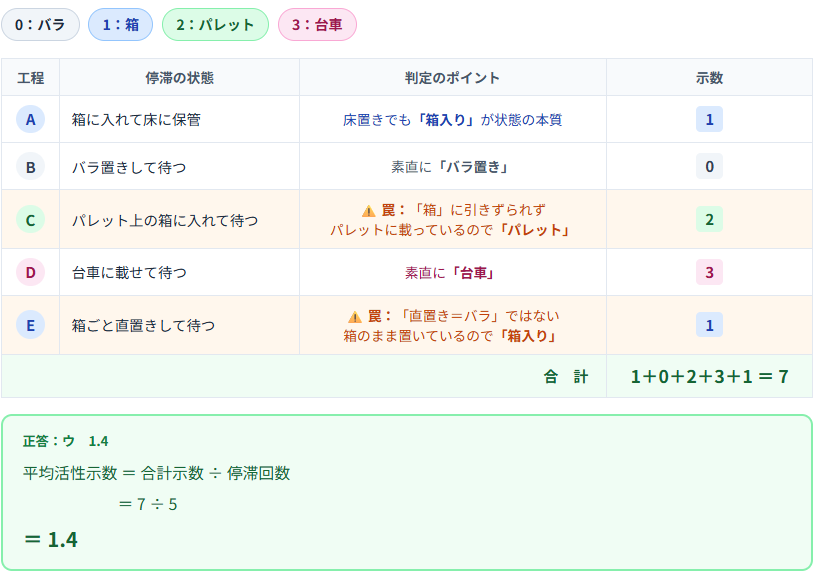Select the '0：バラ' legend pill
The image size is (819, 573).
pyautogui.click(x=40, y=25)
